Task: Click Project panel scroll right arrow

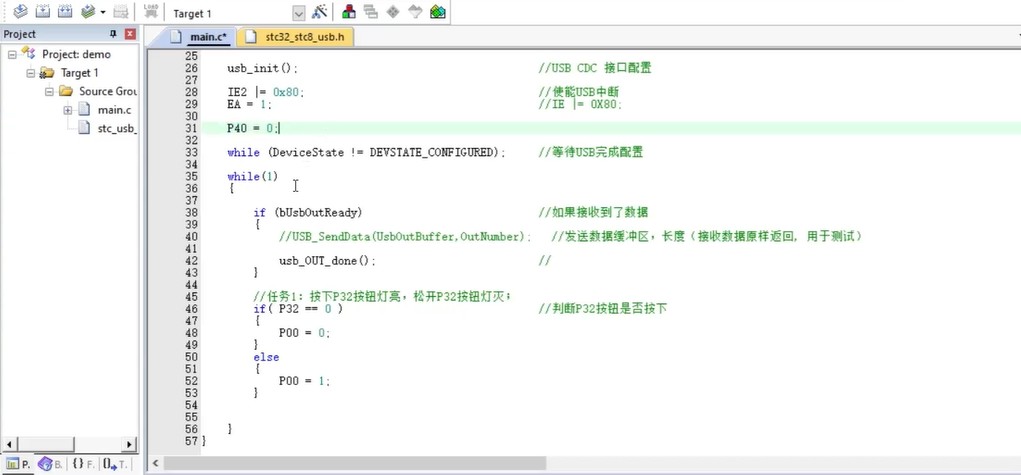Action: tap(130, 444)
